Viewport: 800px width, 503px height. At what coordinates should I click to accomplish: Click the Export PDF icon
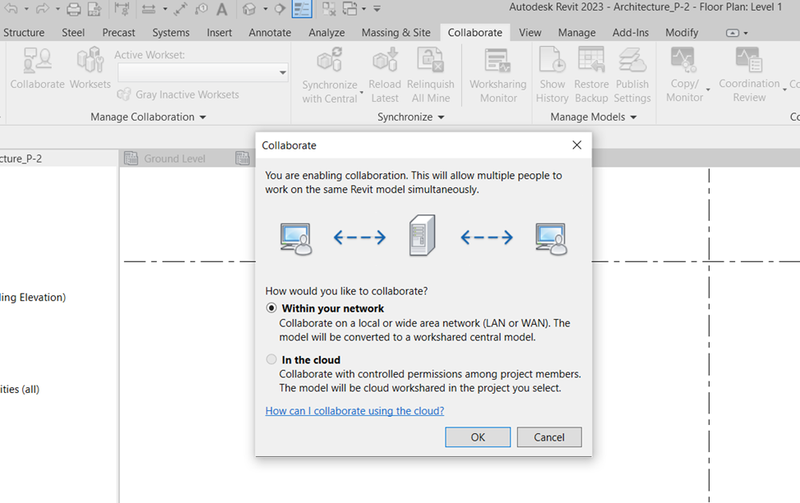point(94,9)
